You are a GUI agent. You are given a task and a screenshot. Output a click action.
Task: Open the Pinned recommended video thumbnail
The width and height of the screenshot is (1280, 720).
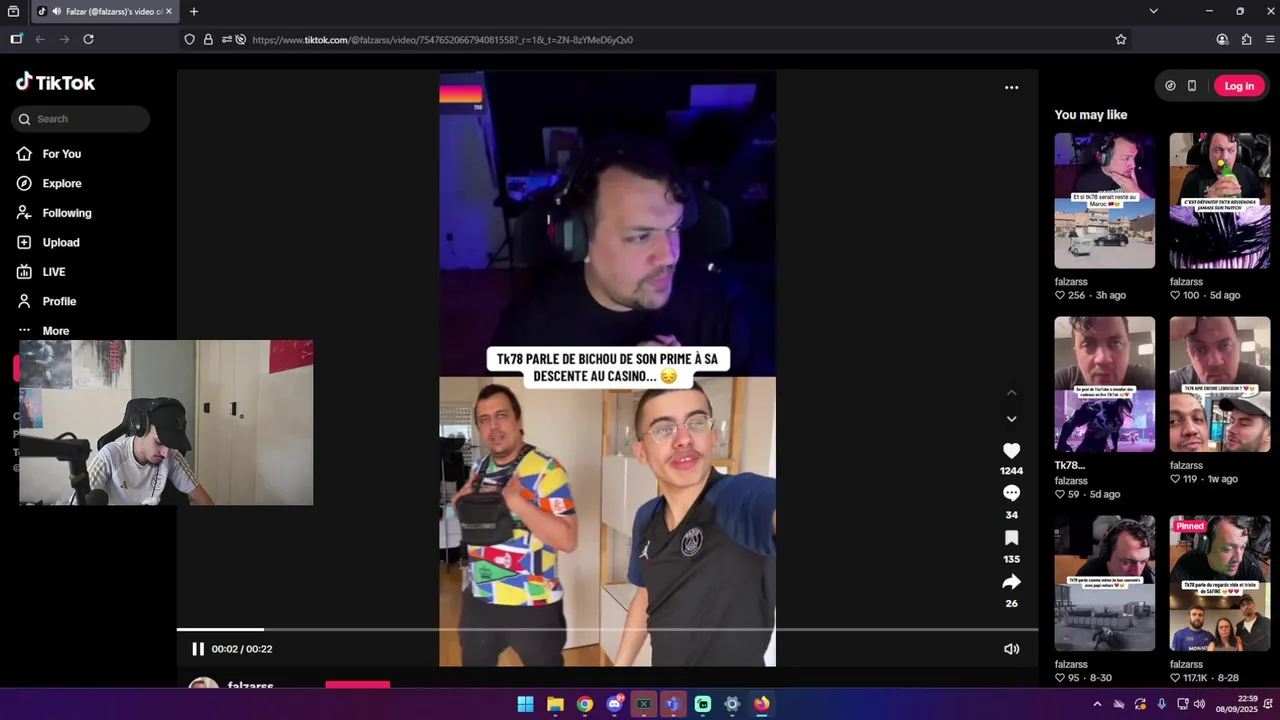(1219, 583)
